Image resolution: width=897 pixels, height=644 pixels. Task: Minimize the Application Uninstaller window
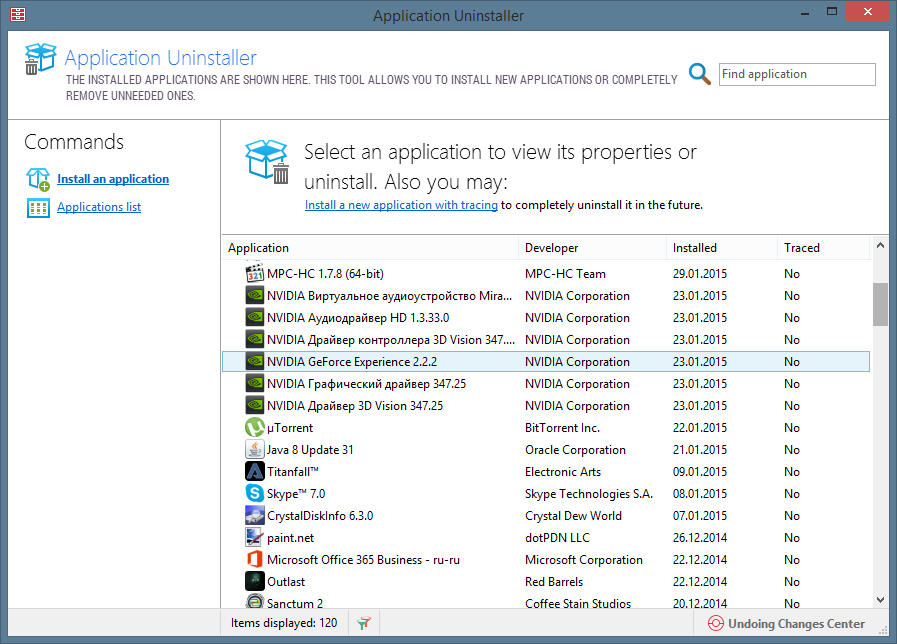click(805, 13)
